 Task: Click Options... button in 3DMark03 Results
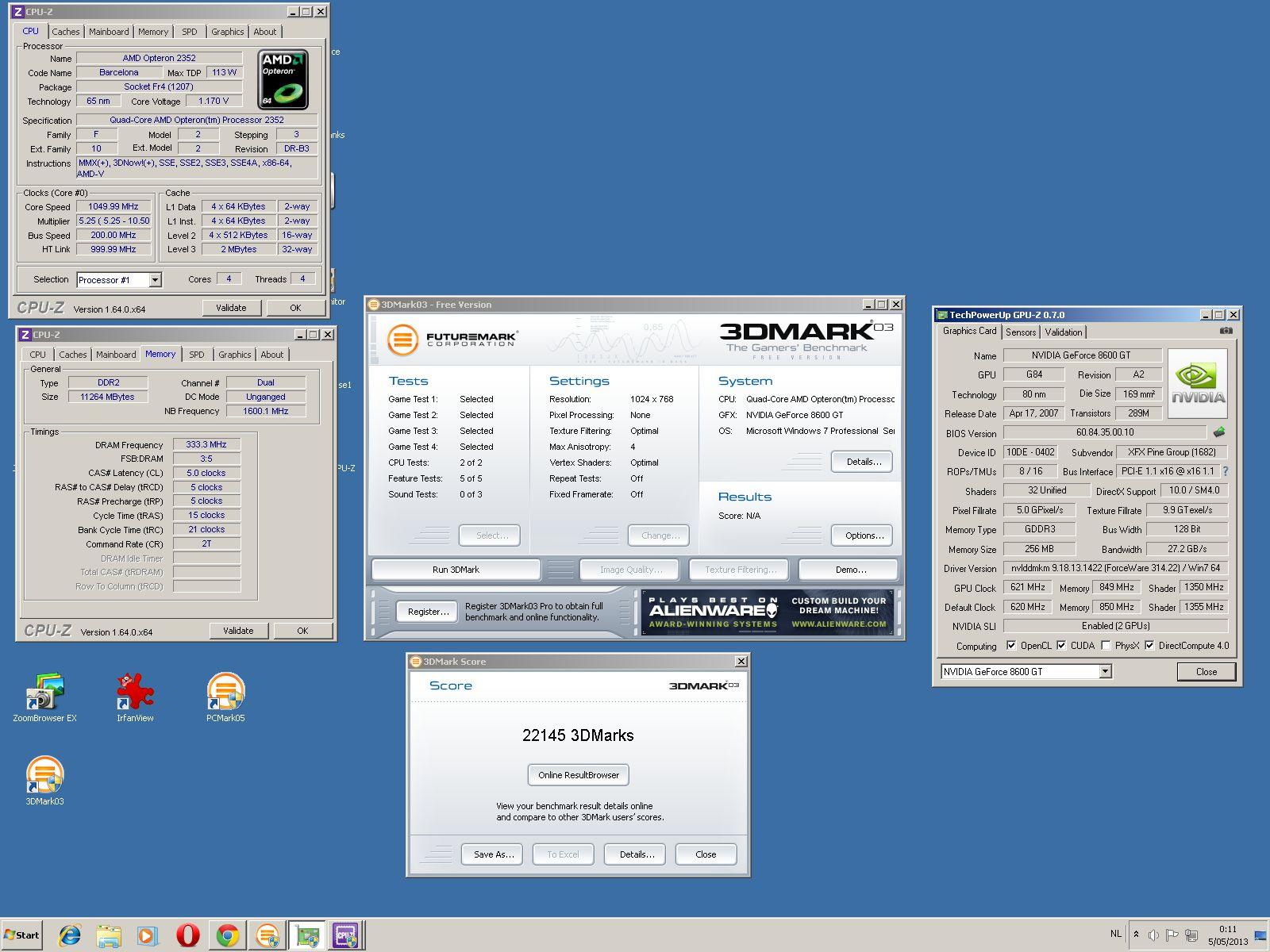tap(864, 535)
